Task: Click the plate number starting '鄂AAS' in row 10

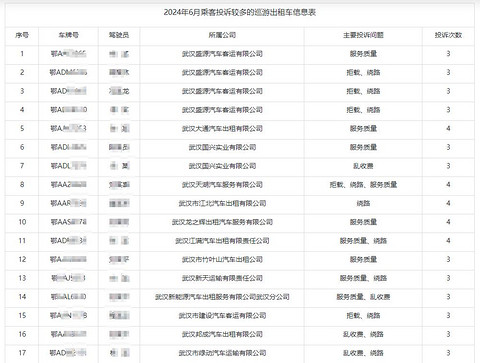Action: pyautogui.click(x=69, y=222)
